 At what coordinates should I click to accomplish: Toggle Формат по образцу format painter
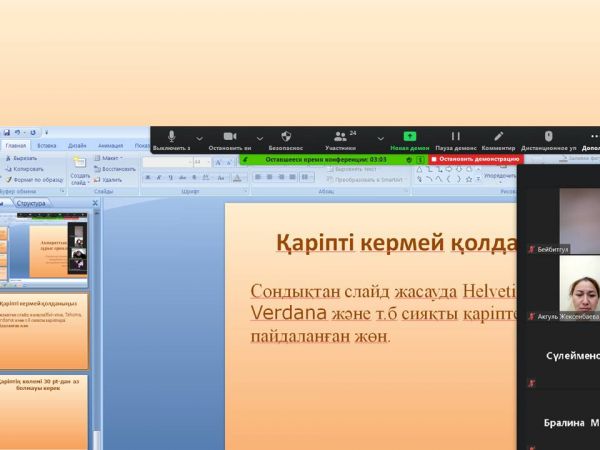click(x=36, y=180)
